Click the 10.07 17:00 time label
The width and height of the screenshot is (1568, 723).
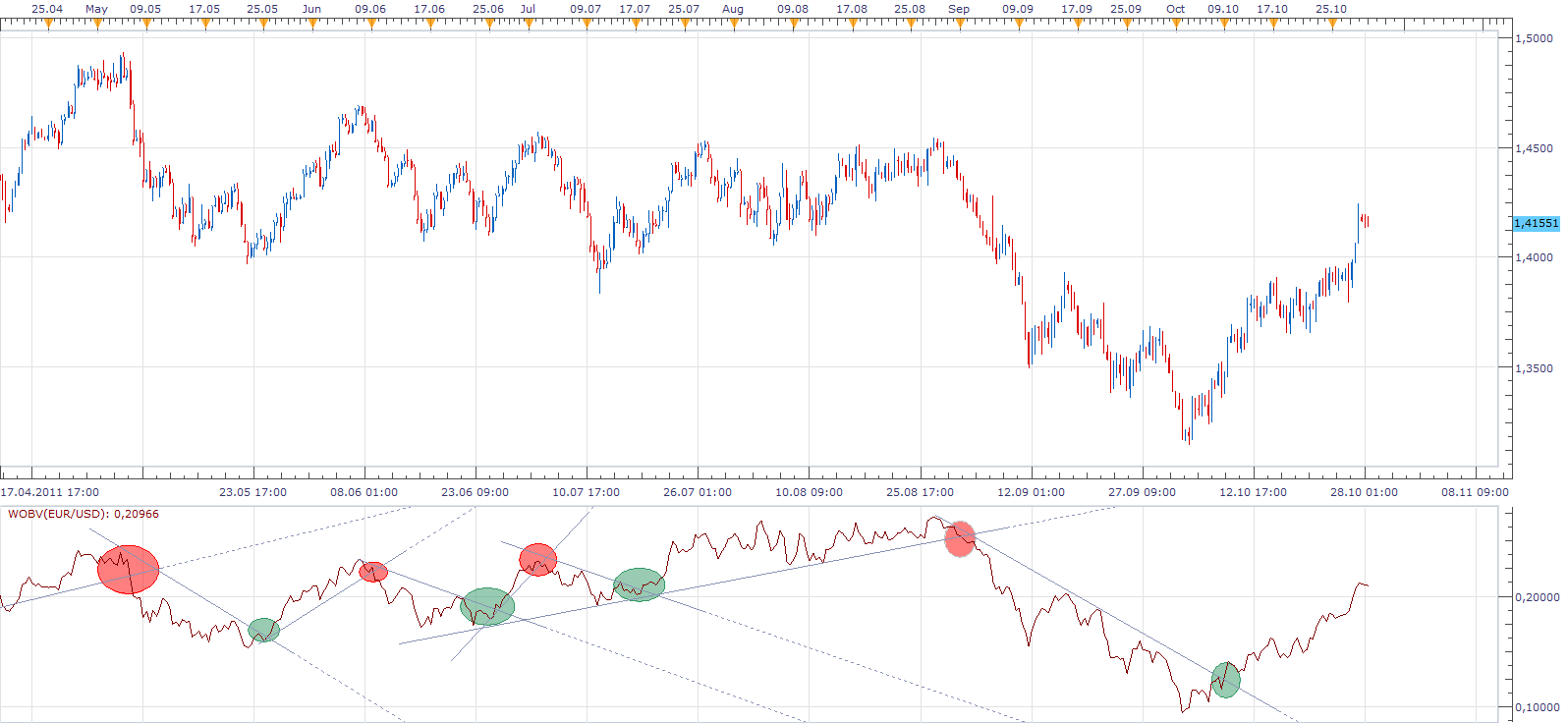point(587,492)
